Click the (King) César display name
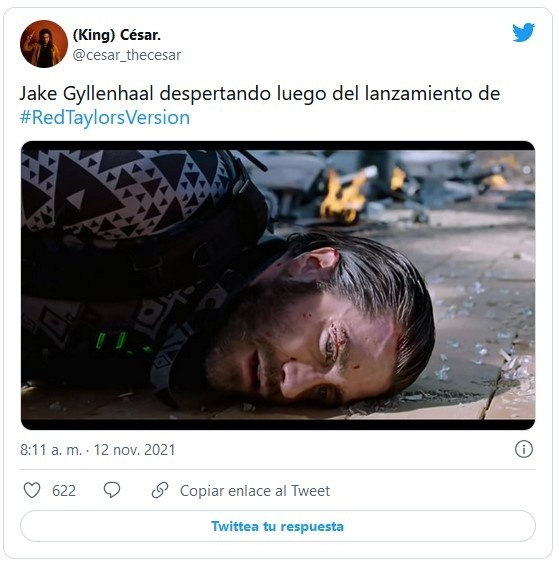 117,35
